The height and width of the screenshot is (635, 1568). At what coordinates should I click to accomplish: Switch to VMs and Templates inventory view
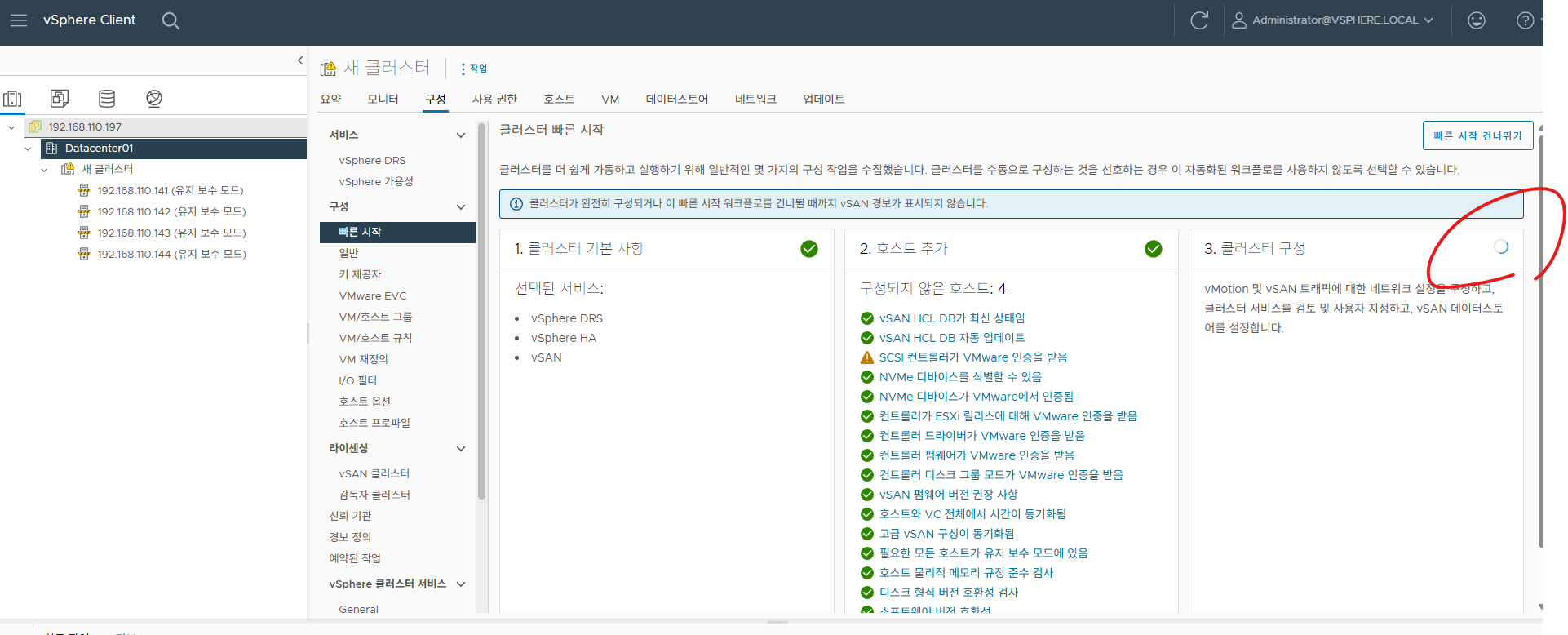pyautogui.click(x=60, y=99)
